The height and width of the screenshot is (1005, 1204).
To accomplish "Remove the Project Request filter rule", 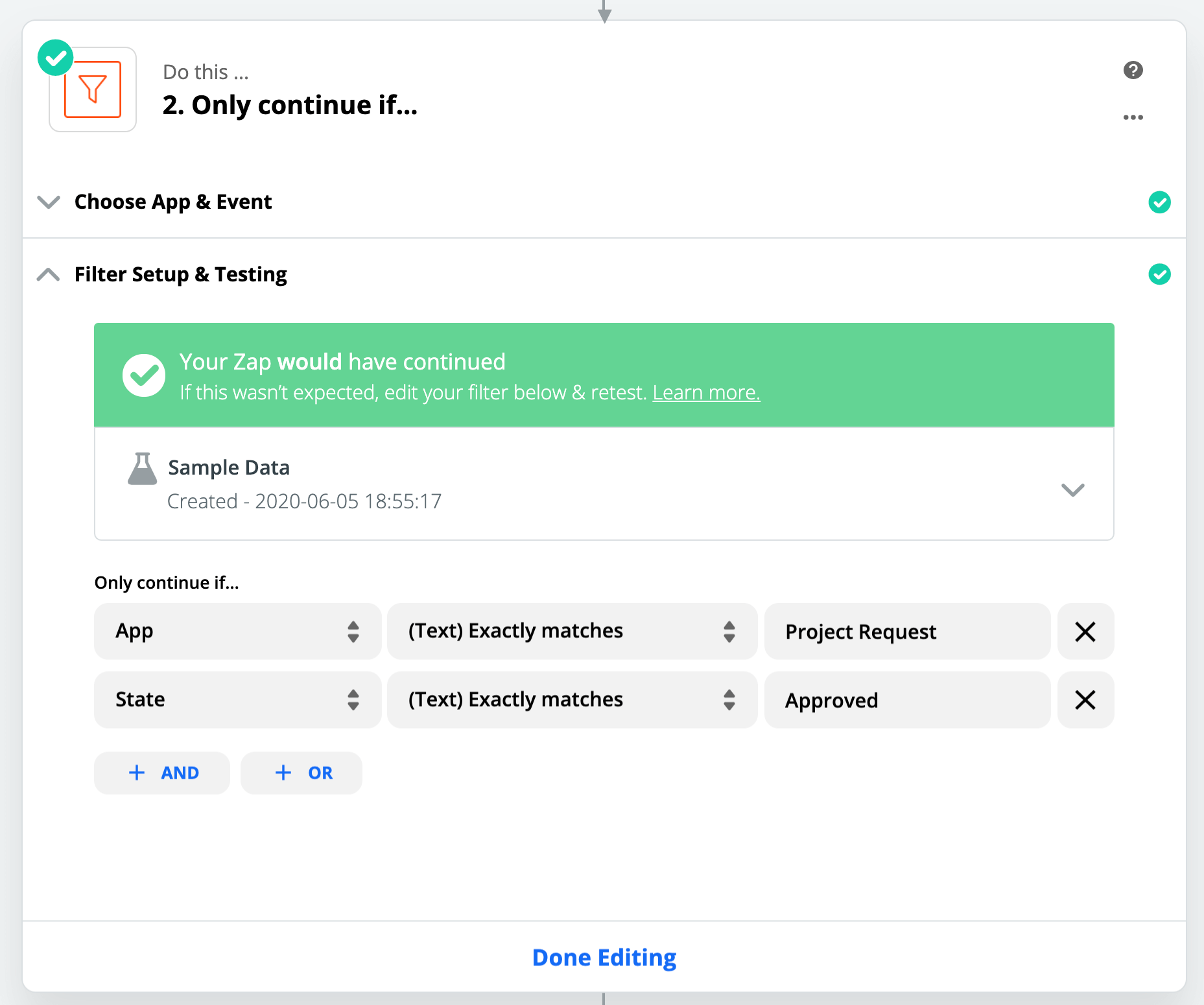I will (1085, 632).
